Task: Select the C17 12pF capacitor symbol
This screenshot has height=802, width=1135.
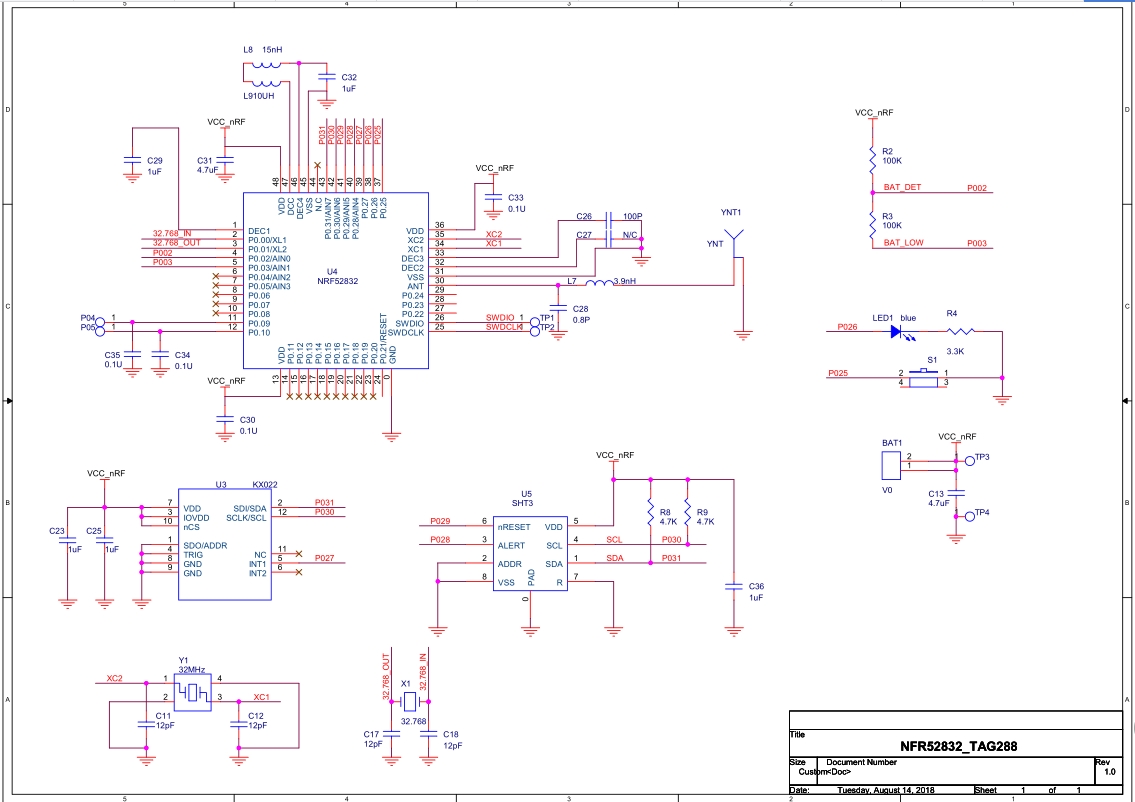Action: click(x=392, y=733)
